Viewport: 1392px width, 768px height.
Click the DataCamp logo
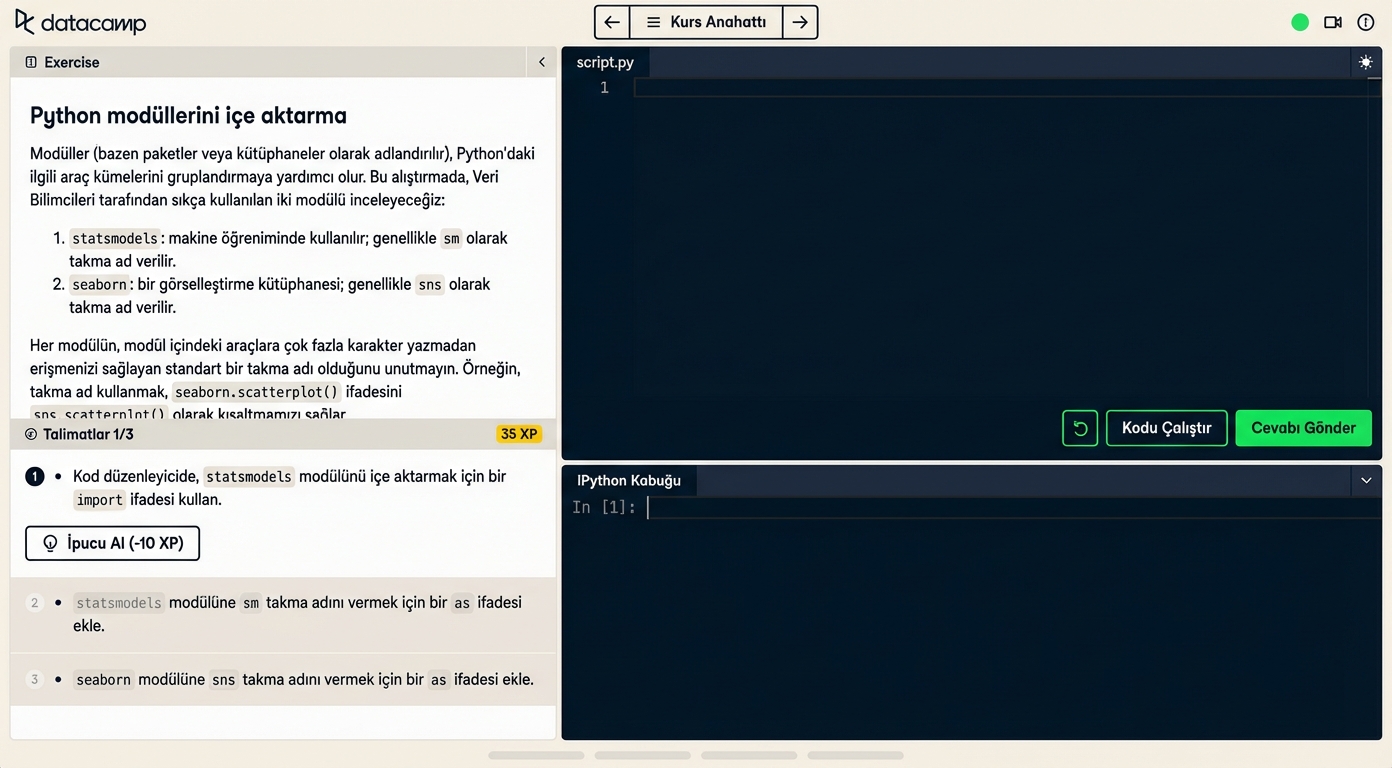click(80, 22)
